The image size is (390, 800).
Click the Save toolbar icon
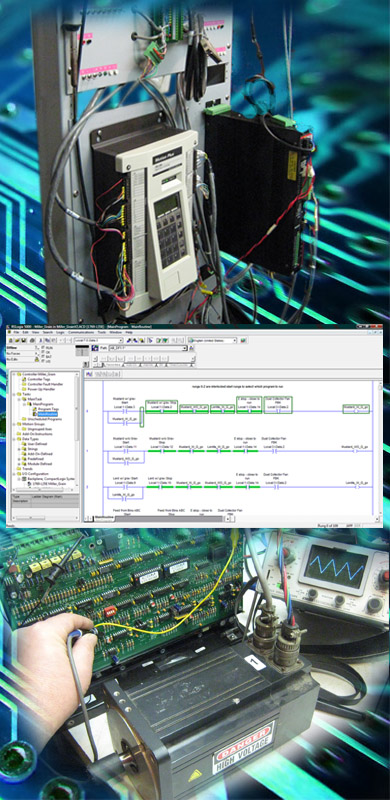coord(23,340)
